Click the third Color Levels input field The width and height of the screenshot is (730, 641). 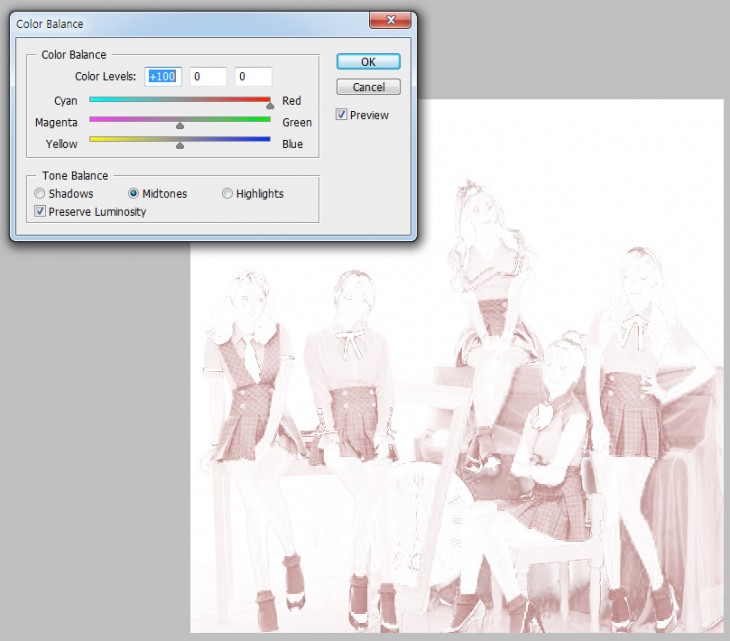tap(253, 77)
